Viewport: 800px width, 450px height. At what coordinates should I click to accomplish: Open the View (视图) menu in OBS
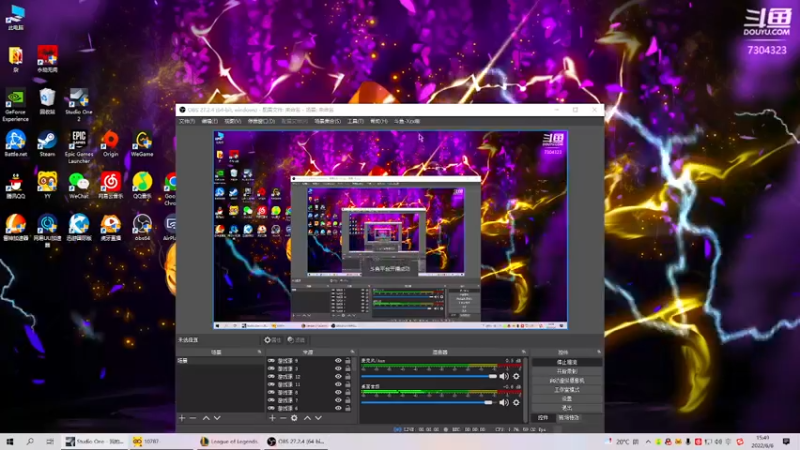[233, 121]
